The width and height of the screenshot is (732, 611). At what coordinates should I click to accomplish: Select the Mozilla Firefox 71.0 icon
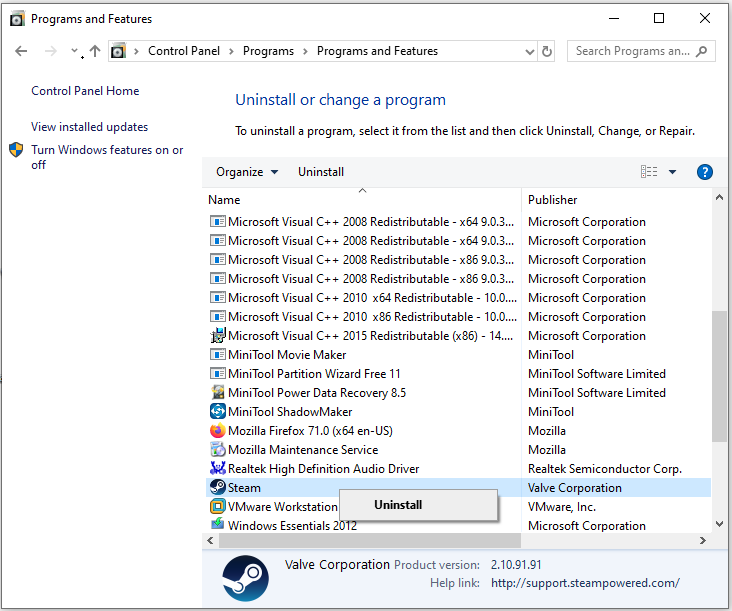pyautogui.click(x=218, y=430)
